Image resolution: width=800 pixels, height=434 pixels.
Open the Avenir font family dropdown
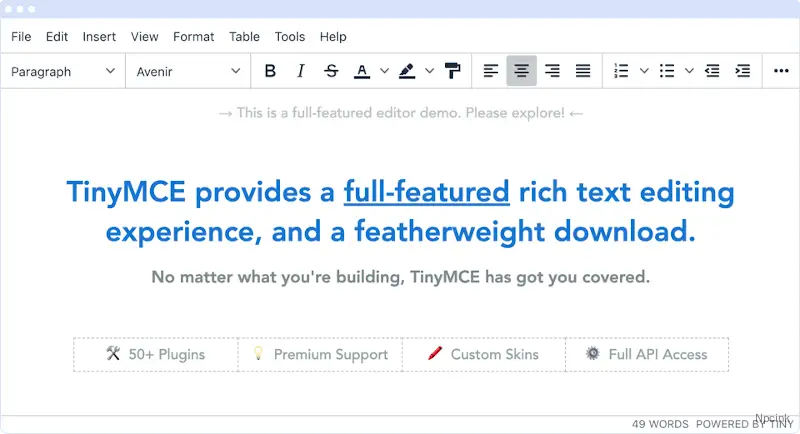(x=188, y=71)
